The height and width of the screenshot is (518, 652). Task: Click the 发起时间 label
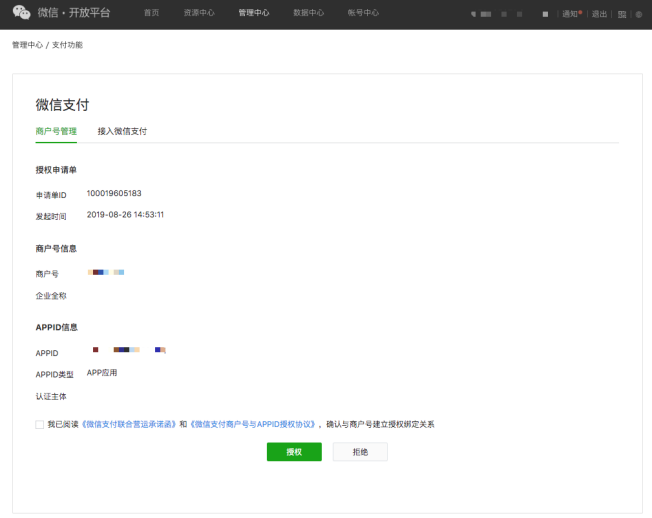[51, 217]
